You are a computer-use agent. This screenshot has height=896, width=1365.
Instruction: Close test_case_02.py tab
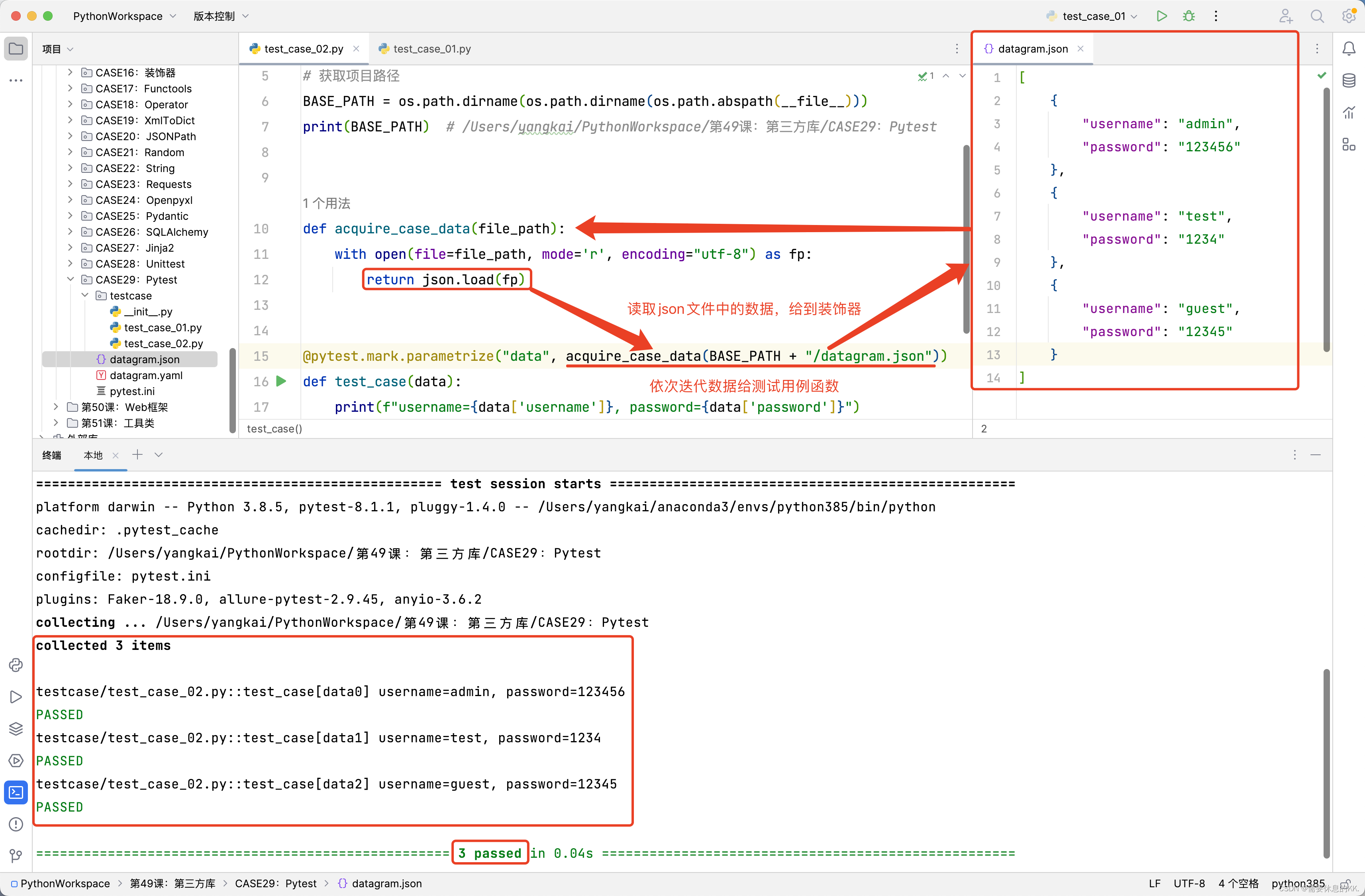356,49
